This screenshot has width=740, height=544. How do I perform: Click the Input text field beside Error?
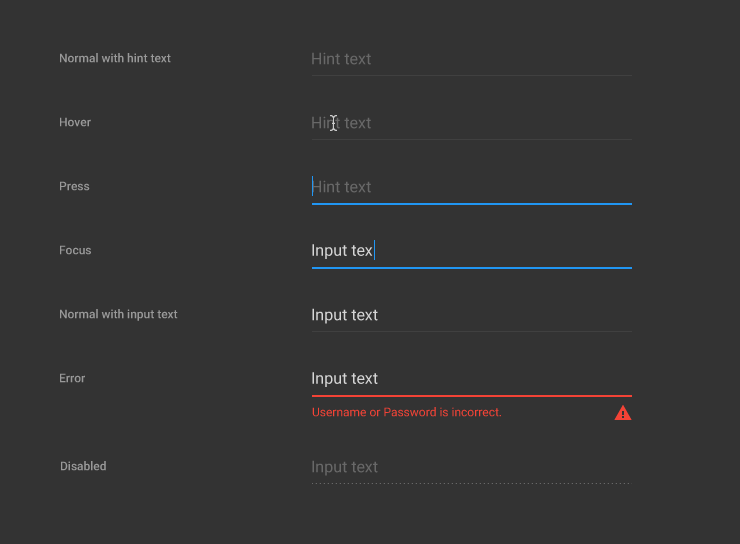pos(471,379)
